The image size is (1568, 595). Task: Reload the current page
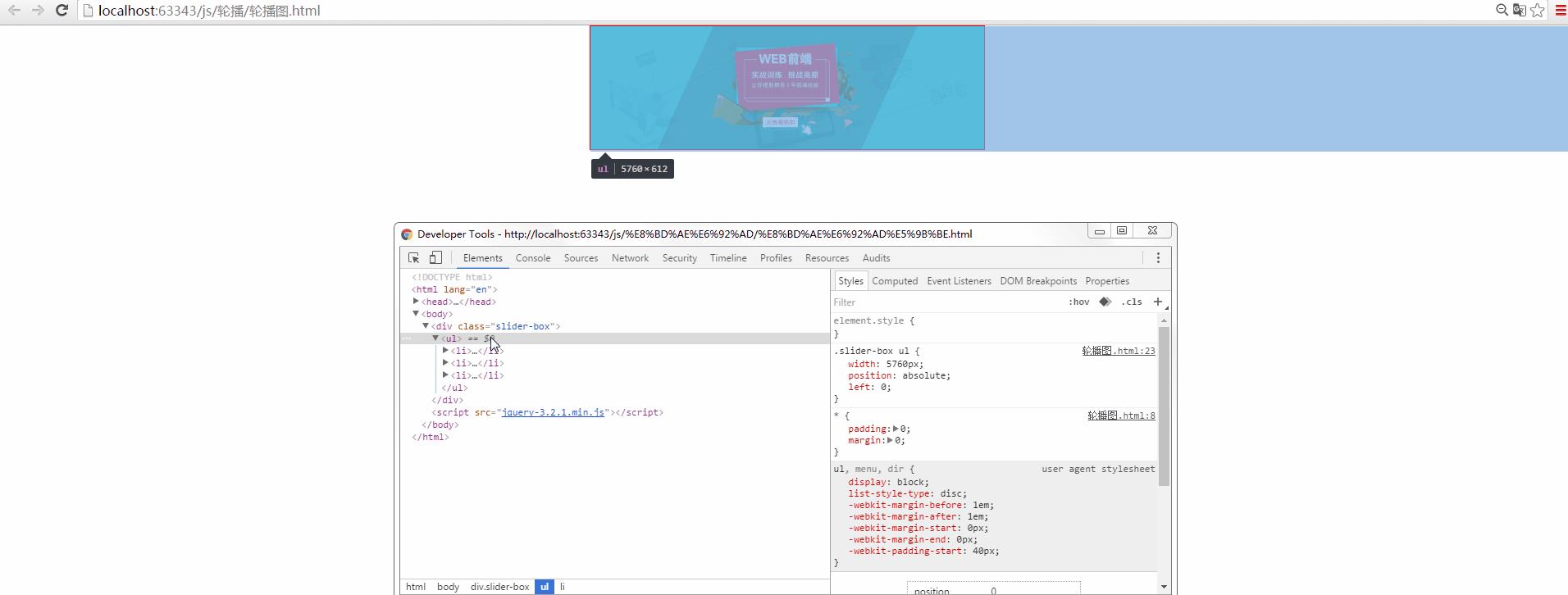[x=62, y=11]
